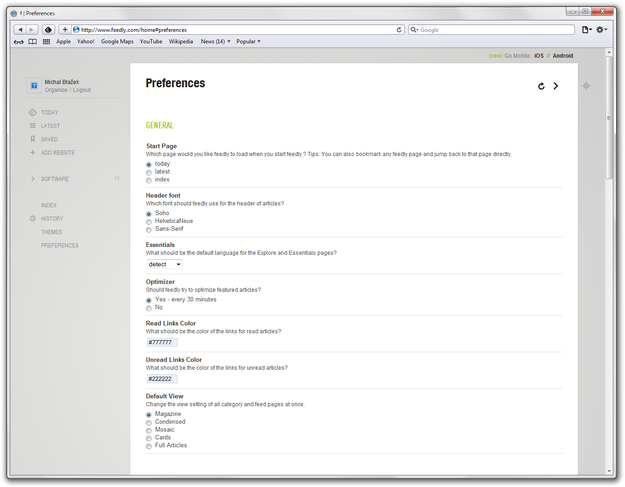Screen dimensions: 625x487
Task: Select the HelveticaNeue header font radio
Action: pyautogui.click(x=149, y=222)
